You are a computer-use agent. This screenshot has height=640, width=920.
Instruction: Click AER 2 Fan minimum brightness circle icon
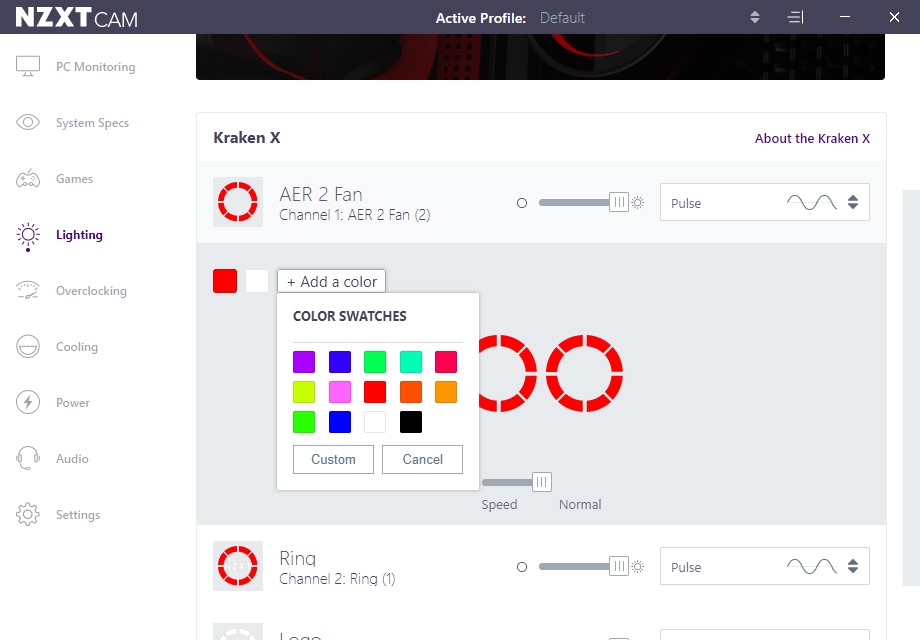click(522, 203)
